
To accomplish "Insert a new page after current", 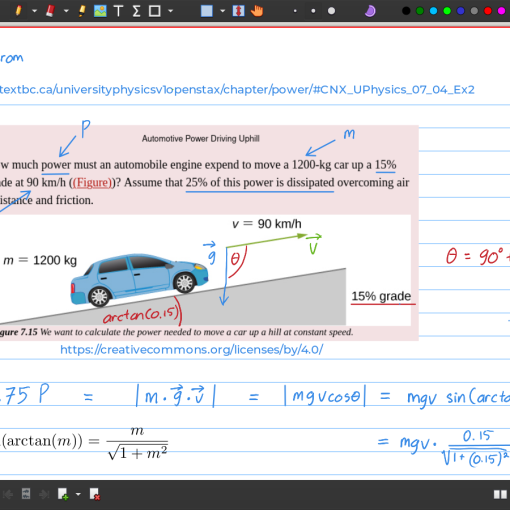I will click(63, 494).
